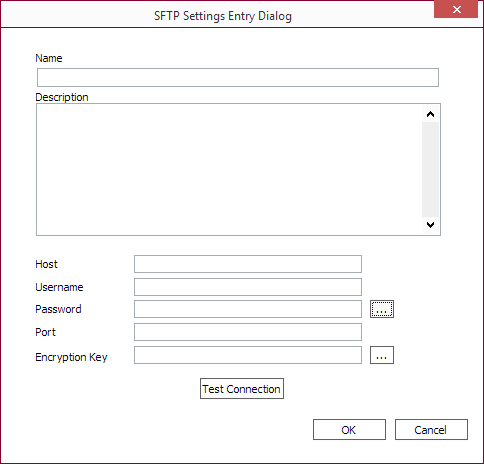
Task: Click the Username input field
Action: pos(248,287)
